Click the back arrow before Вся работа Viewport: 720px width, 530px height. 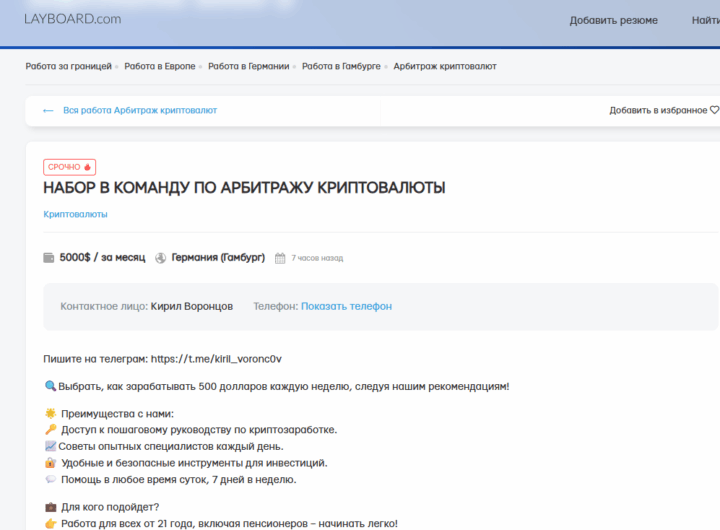(48, 110)
